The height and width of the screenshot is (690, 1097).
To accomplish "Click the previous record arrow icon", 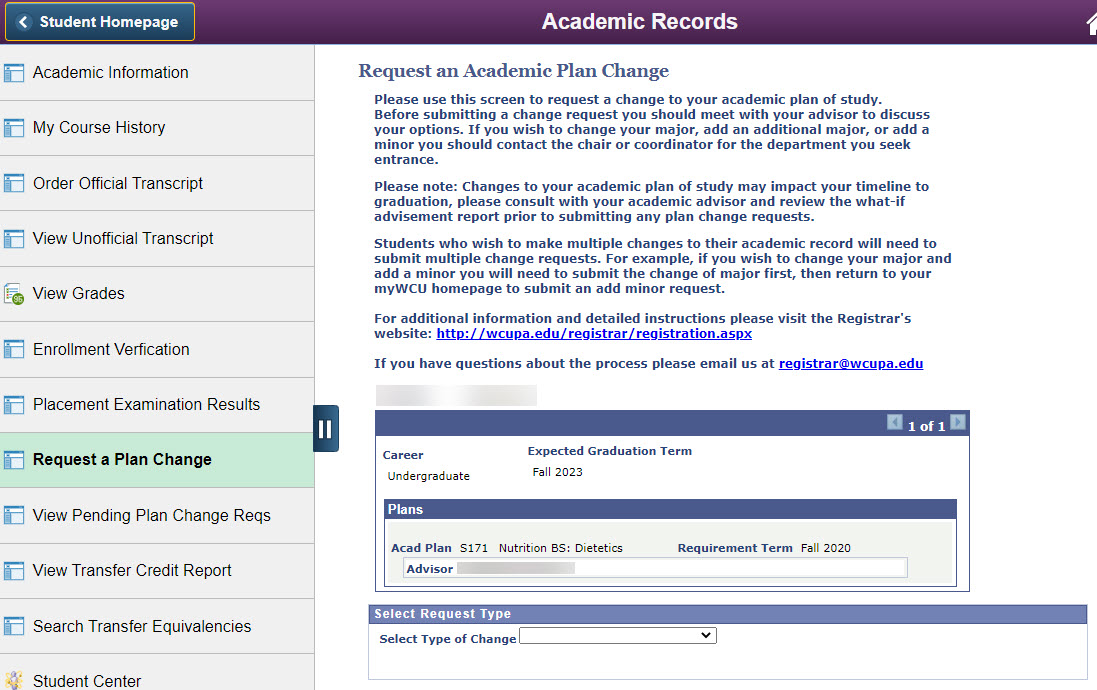I will 895,423.
